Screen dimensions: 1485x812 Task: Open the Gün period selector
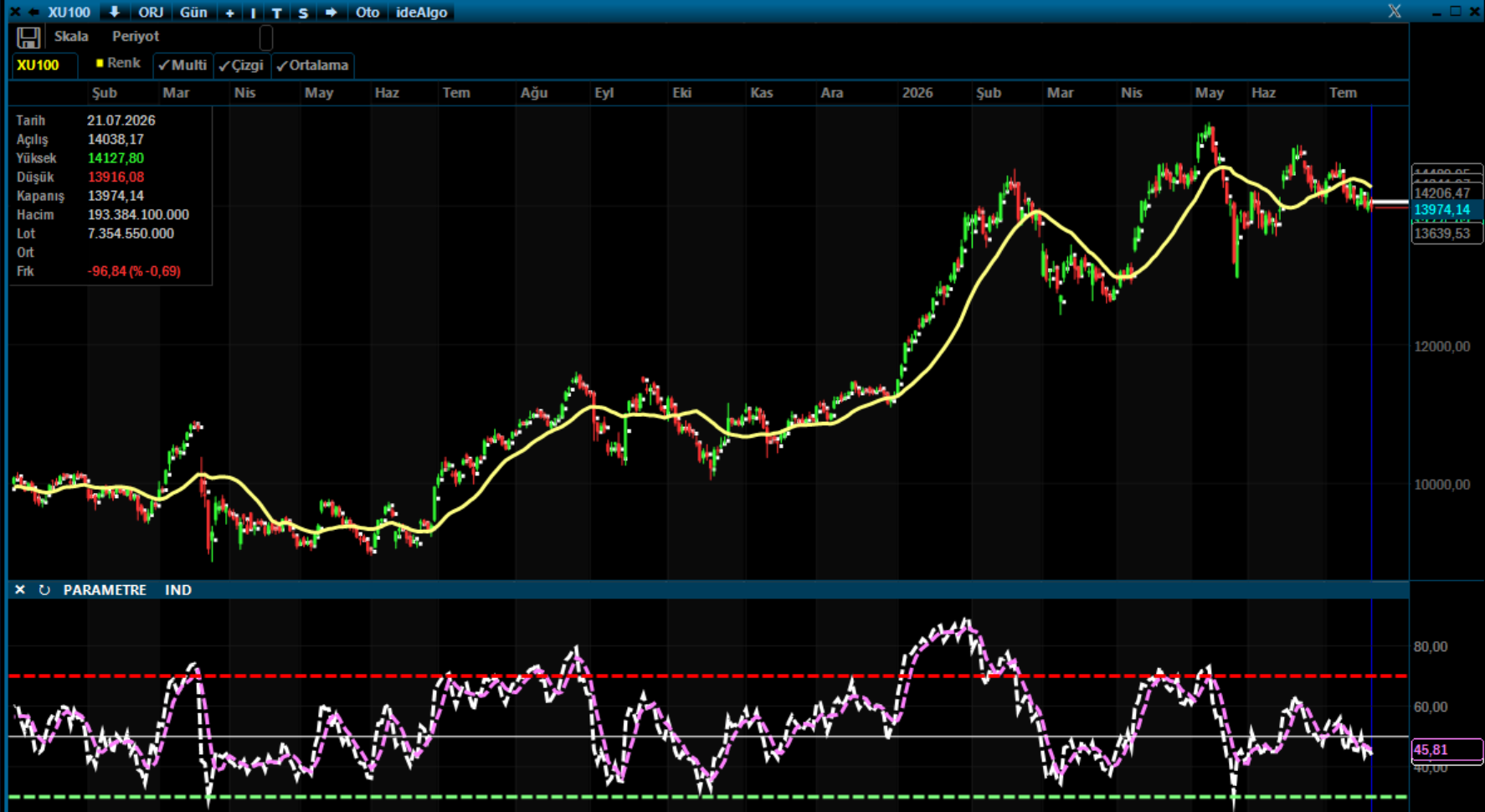[193, 13]
